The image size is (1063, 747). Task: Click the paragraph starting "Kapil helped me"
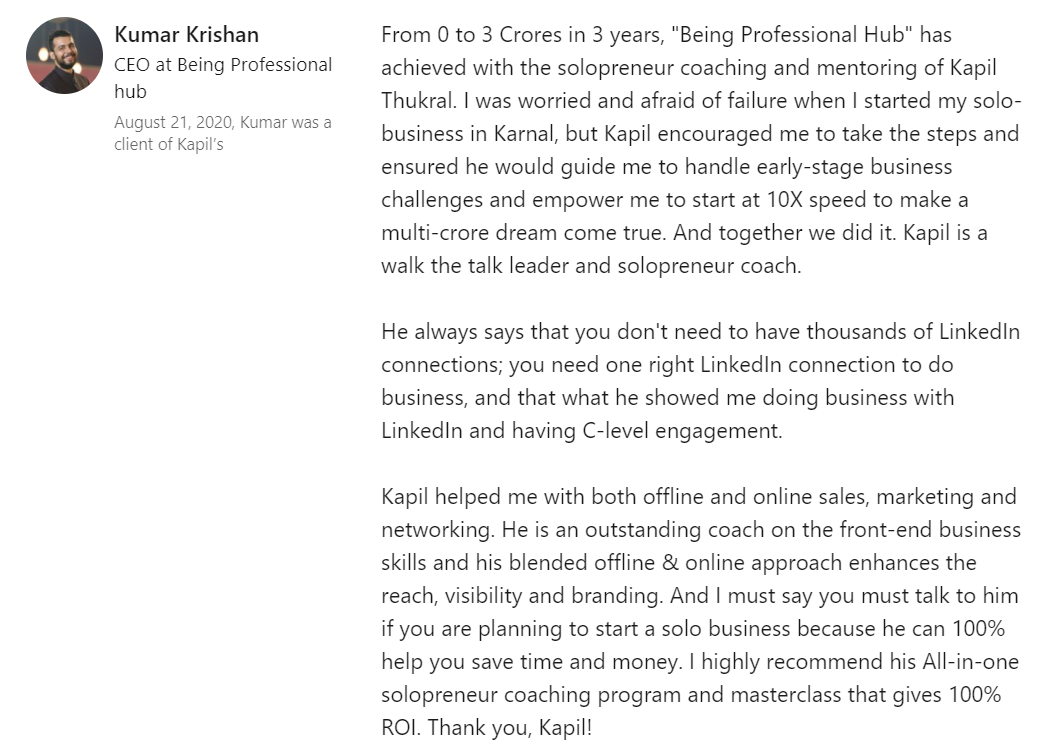(700, 611)
